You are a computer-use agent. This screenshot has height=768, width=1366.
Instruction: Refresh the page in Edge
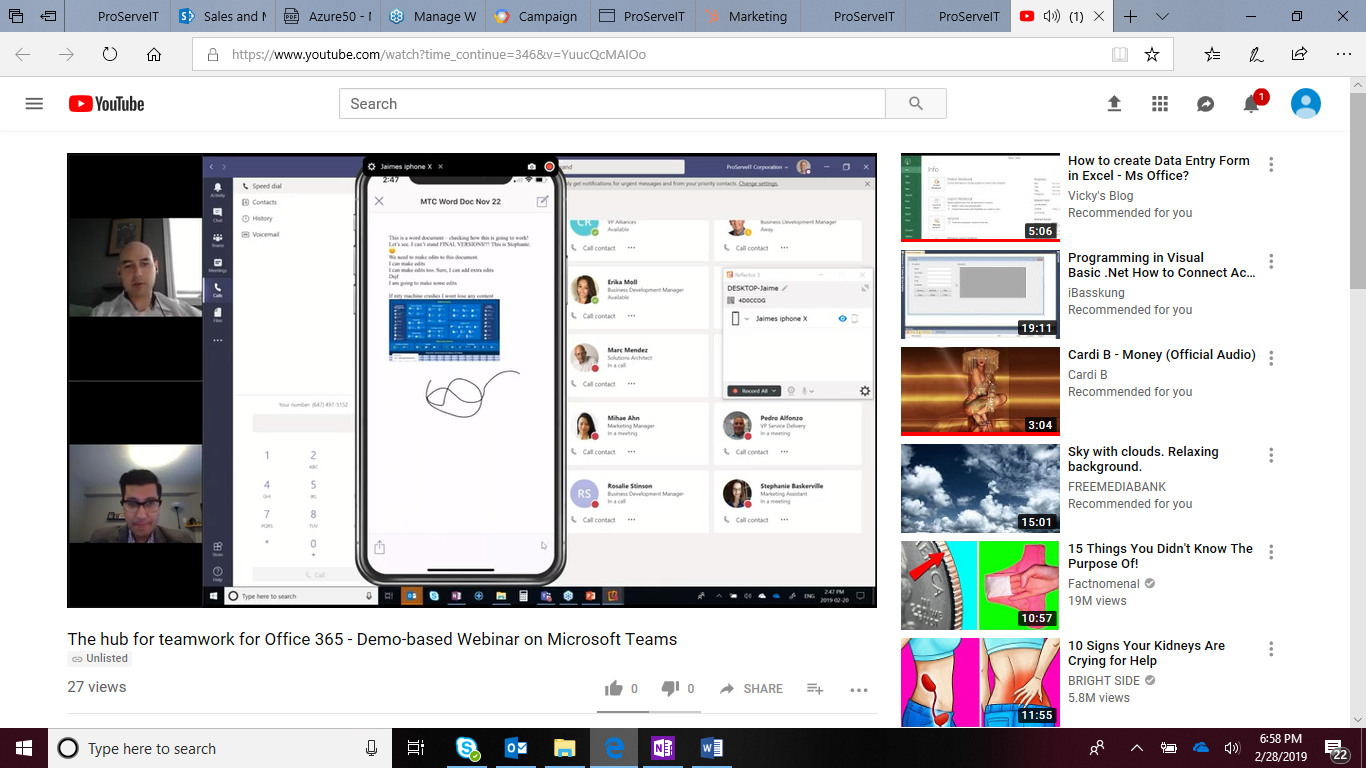coord(110,55)
